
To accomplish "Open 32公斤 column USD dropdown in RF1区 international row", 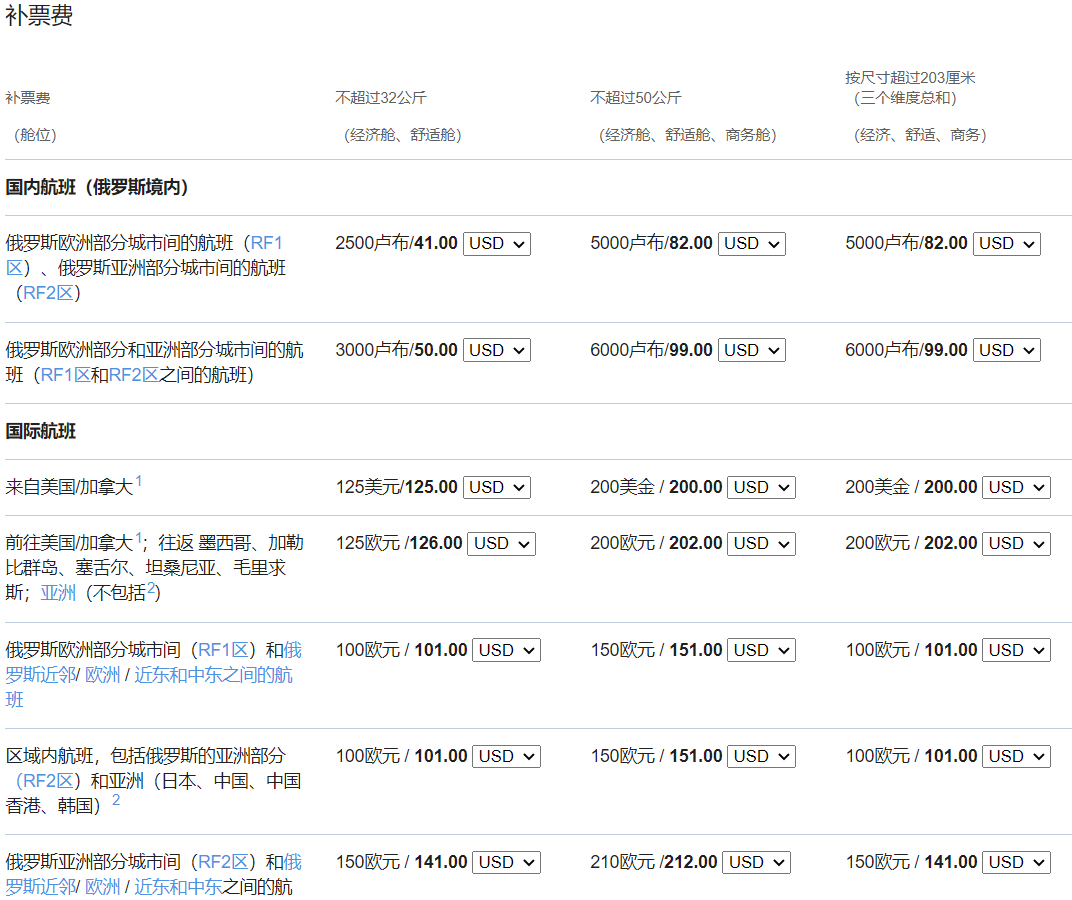I will [x=506, y=650].
